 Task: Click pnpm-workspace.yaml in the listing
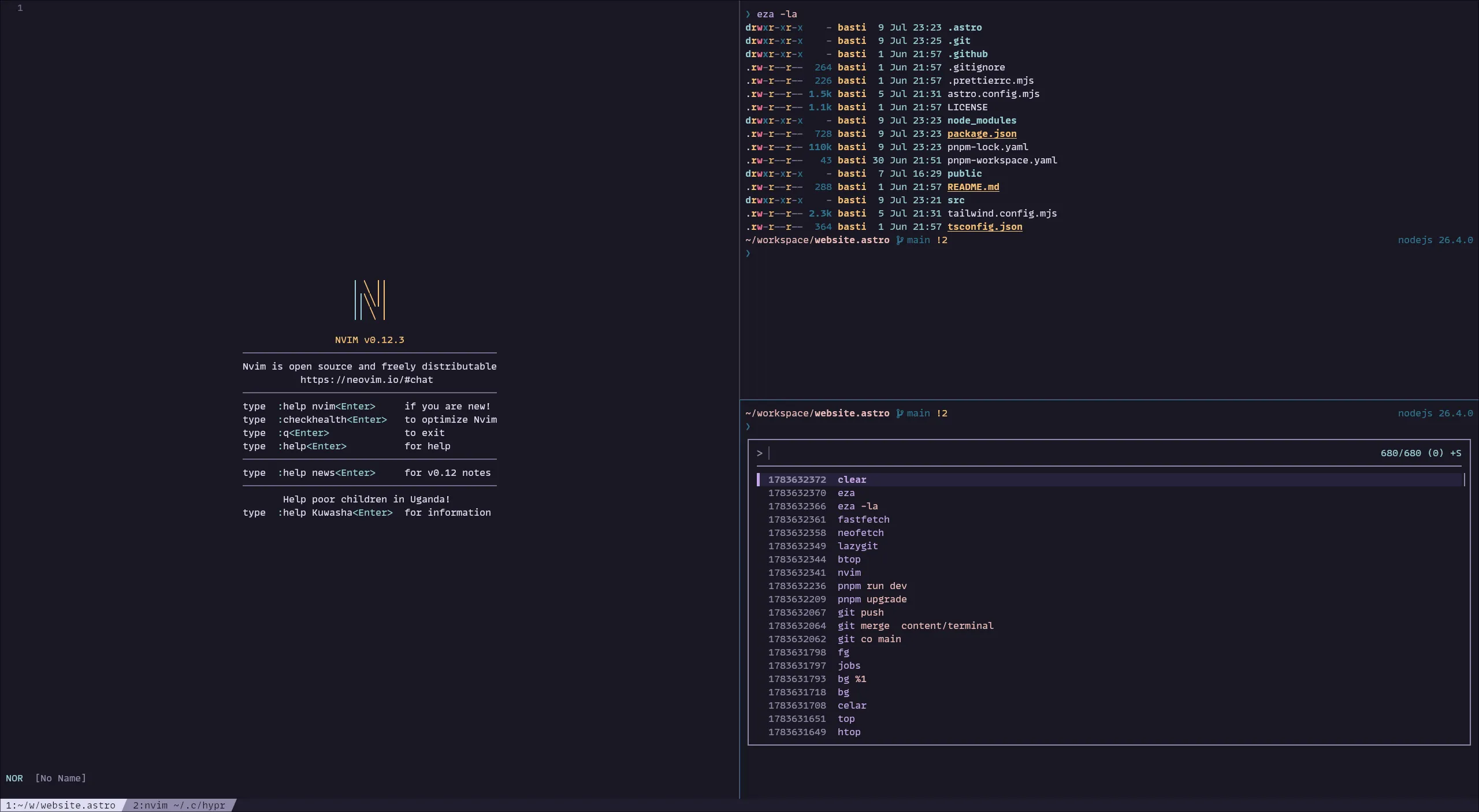pyautogui.click(x=1002, y=161)
